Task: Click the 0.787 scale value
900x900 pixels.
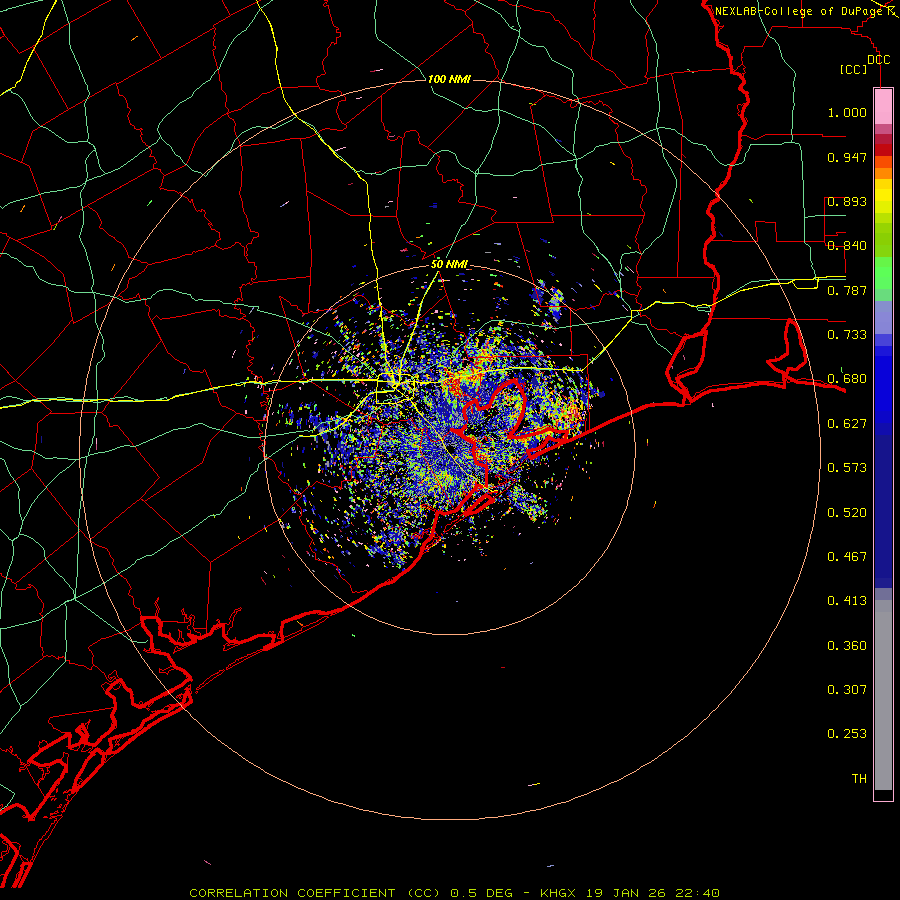Action: point(847,290)
